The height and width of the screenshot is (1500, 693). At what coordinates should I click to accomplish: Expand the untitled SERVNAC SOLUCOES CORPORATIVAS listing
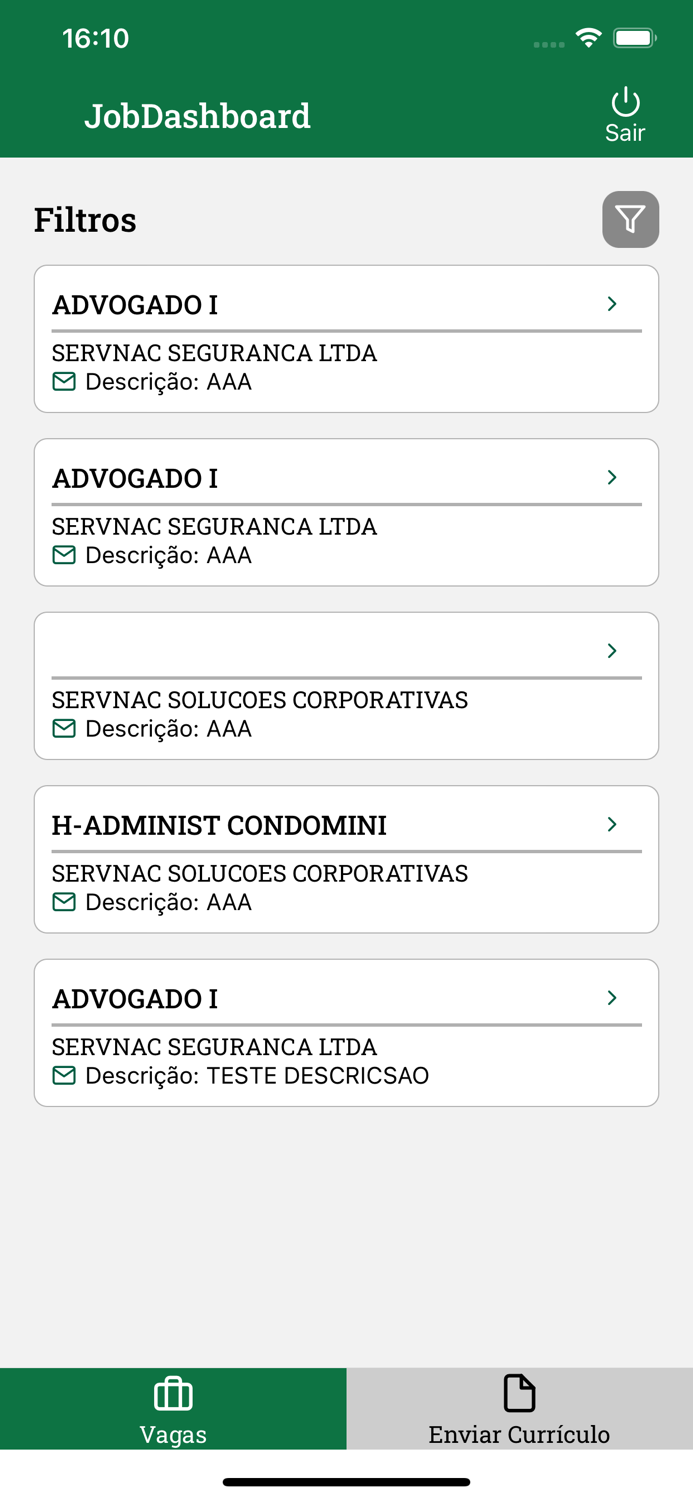(x=611, y=650)
